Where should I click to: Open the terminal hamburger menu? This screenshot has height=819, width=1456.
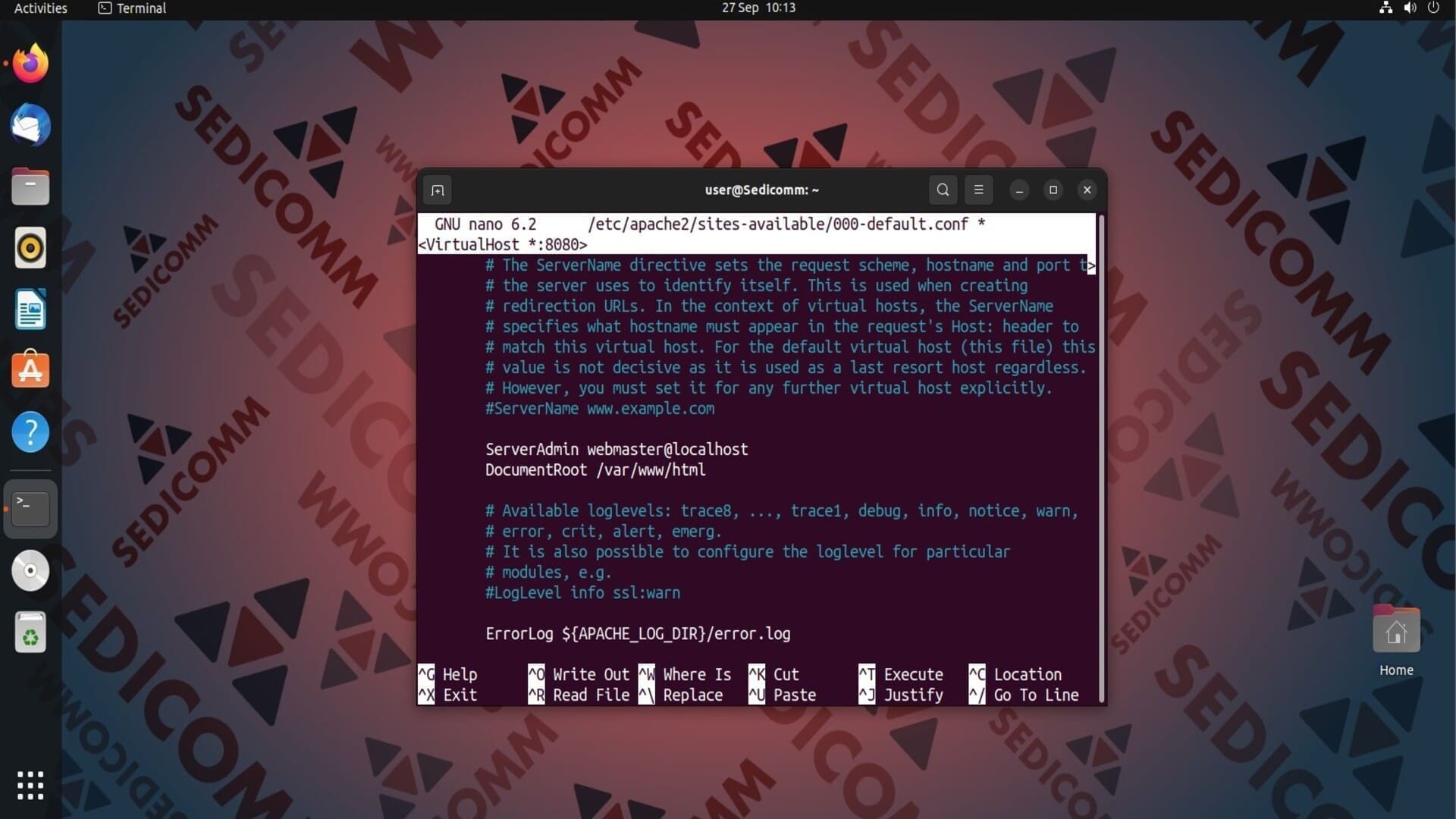pos(978,190)
